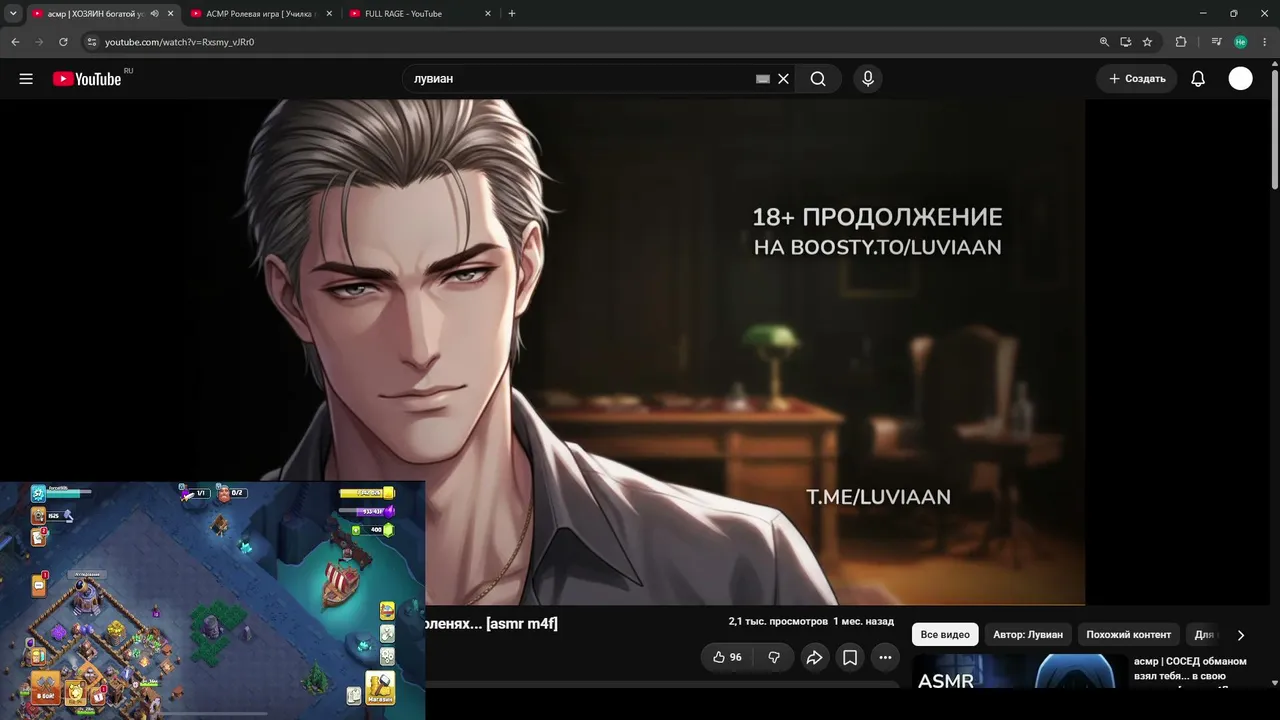Open the Chrome profile avatar
This screenshot has width=1280, height=720.
click(x=1240, y=42)
